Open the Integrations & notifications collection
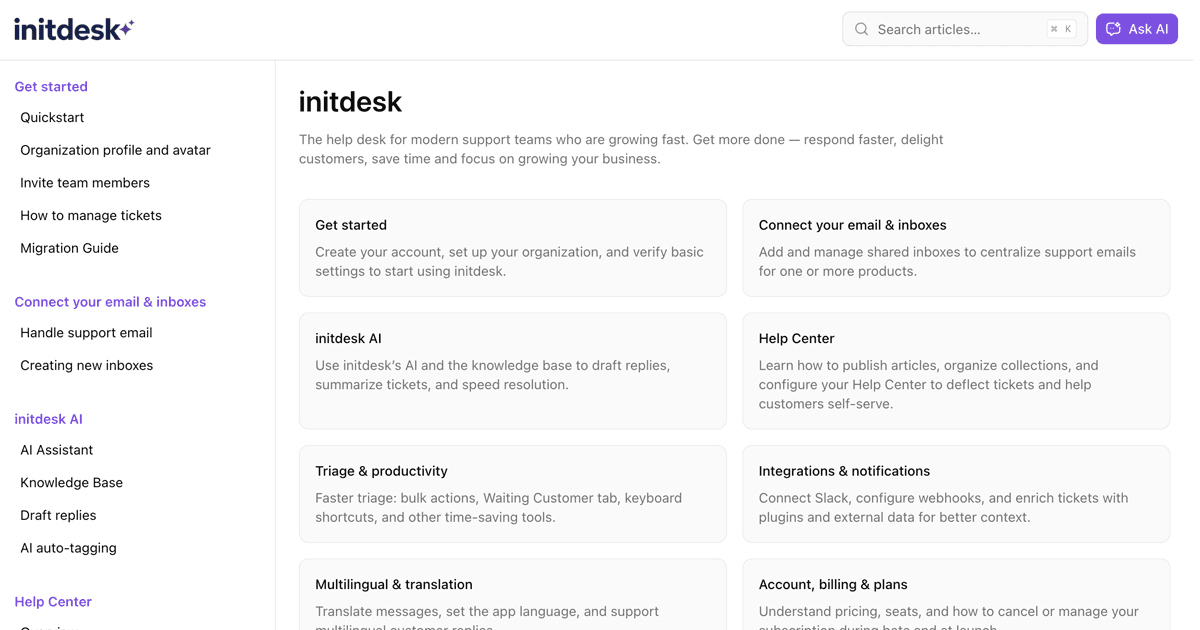The image size is (1200, 630). 956,493
